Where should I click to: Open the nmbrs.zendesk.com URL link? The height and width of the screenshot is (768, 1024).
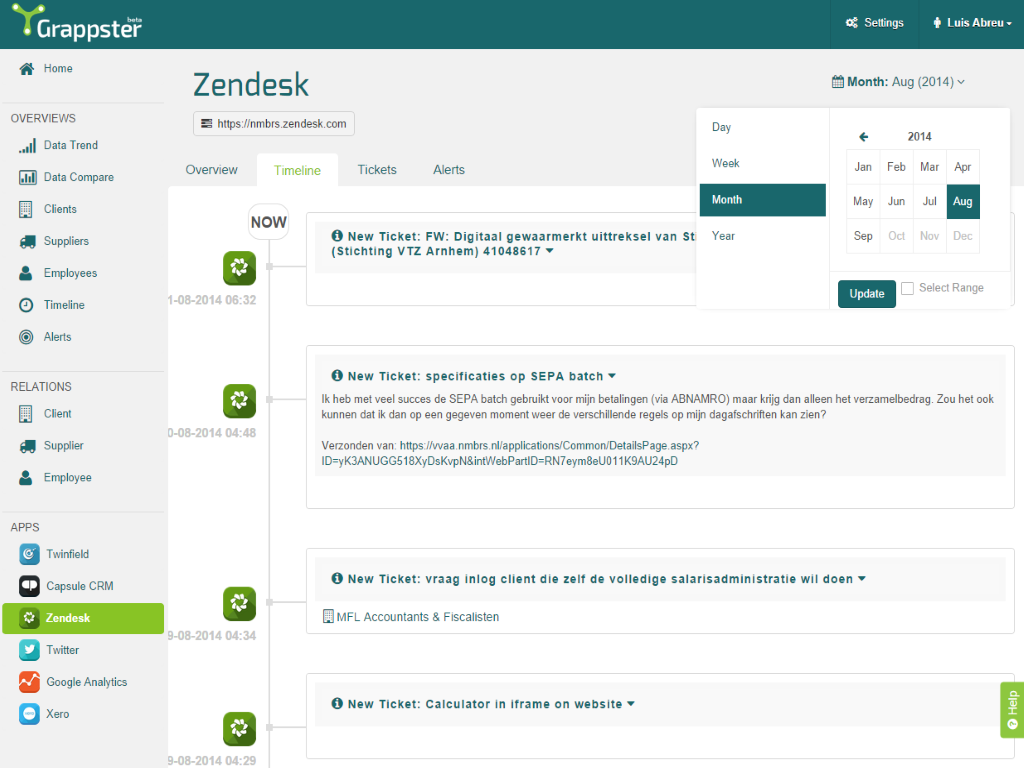[274, 124]
